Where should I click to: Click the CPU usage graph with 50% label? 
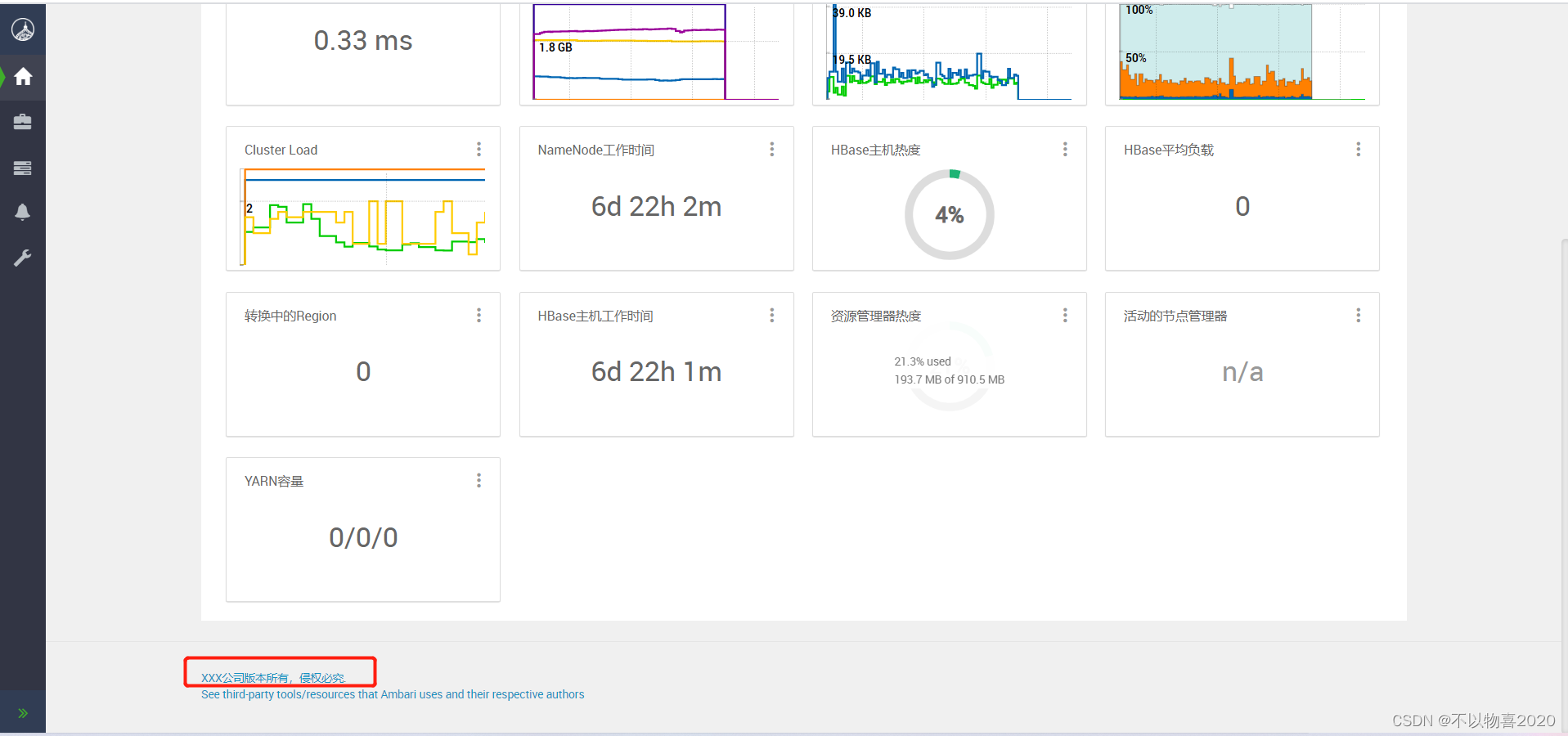click(x=1242, y=52)
